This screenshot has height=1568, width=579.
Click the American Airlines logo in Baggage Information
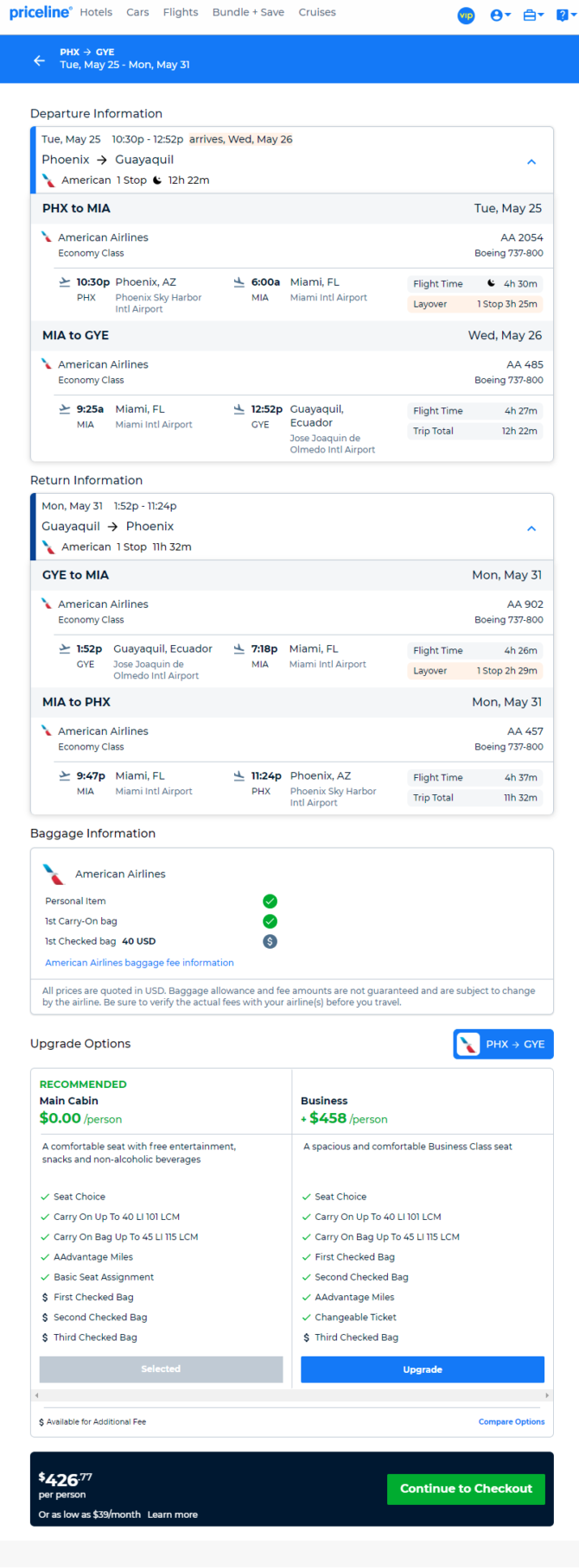[54, 875]
